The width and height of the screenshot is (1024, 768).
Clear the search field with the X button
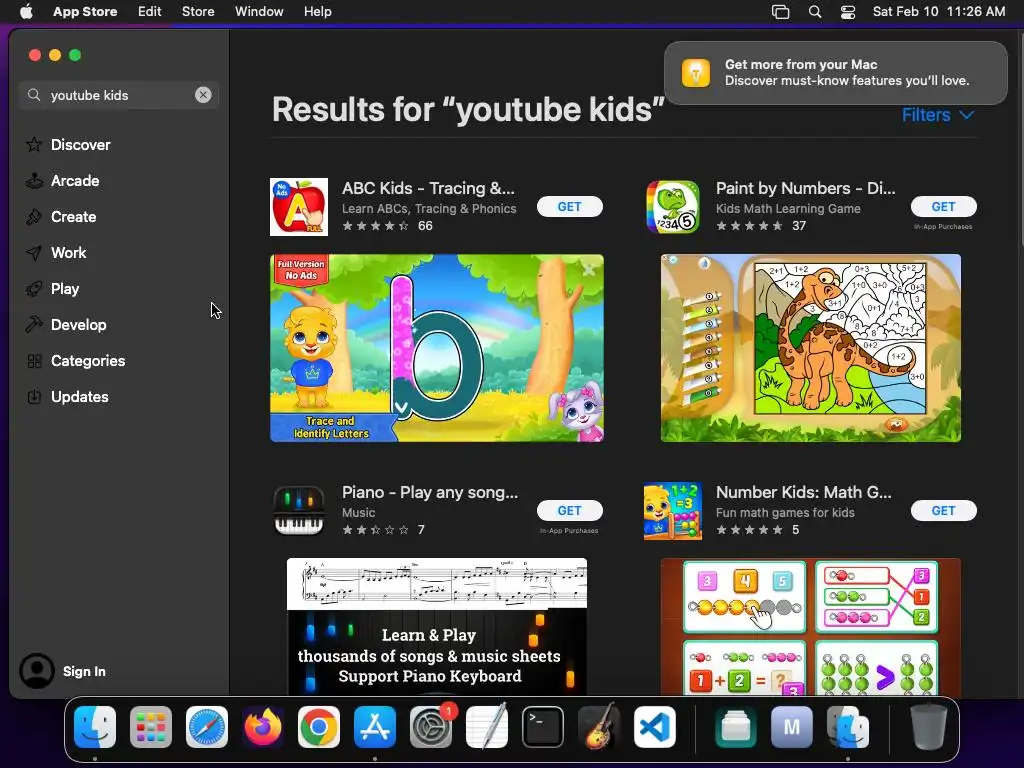(x=203, y=95)
